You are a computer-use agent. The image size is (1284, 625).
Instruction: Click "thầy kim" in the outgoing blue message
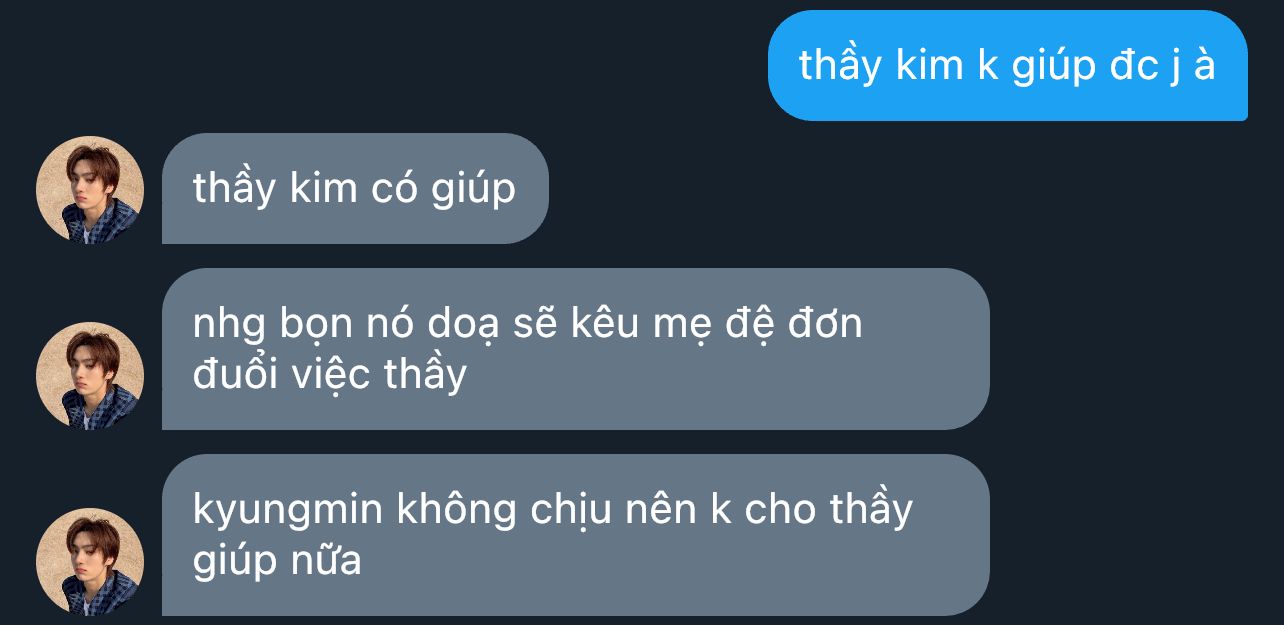pos(880,66)
